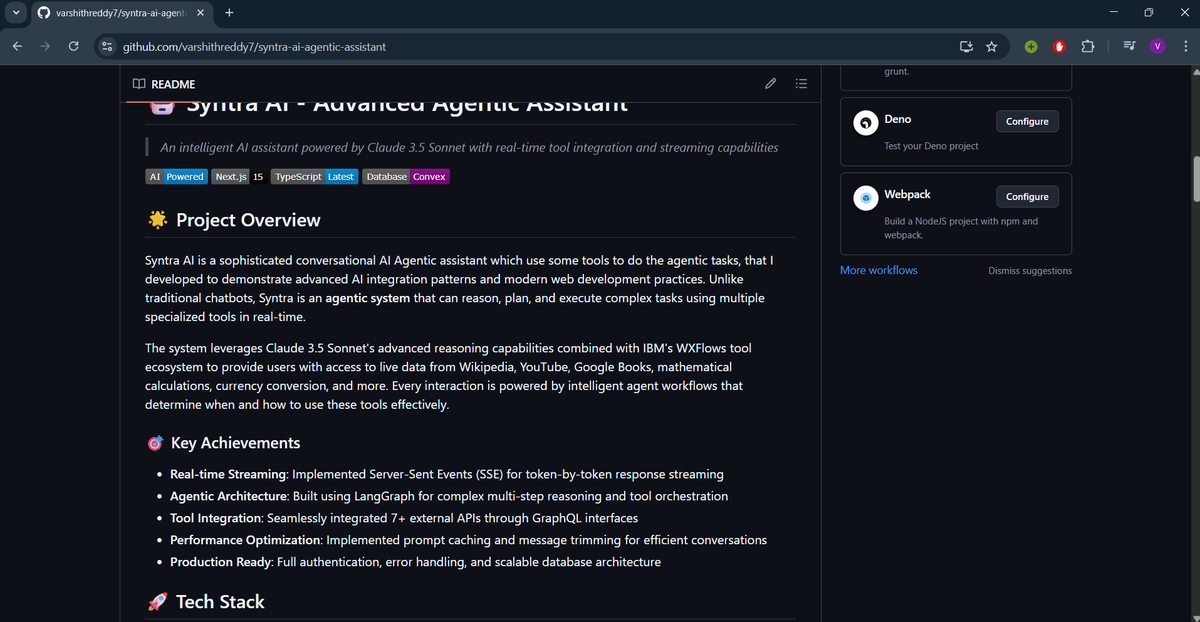Open site information icon in address bar
This screenshot has height=622, width=1200.
107,46
